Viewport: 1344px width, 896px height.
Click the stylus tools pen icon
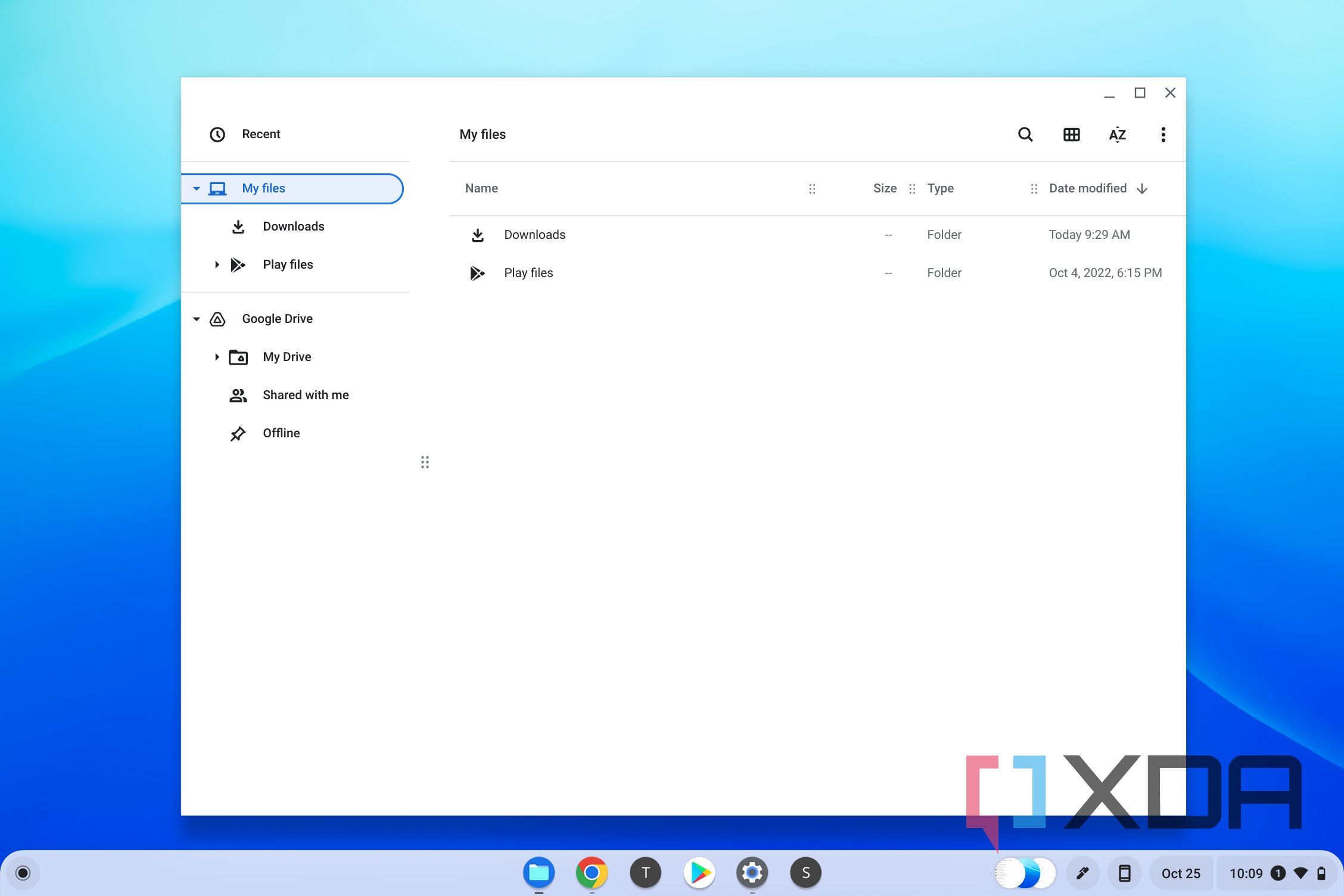tap(1082, 873)
